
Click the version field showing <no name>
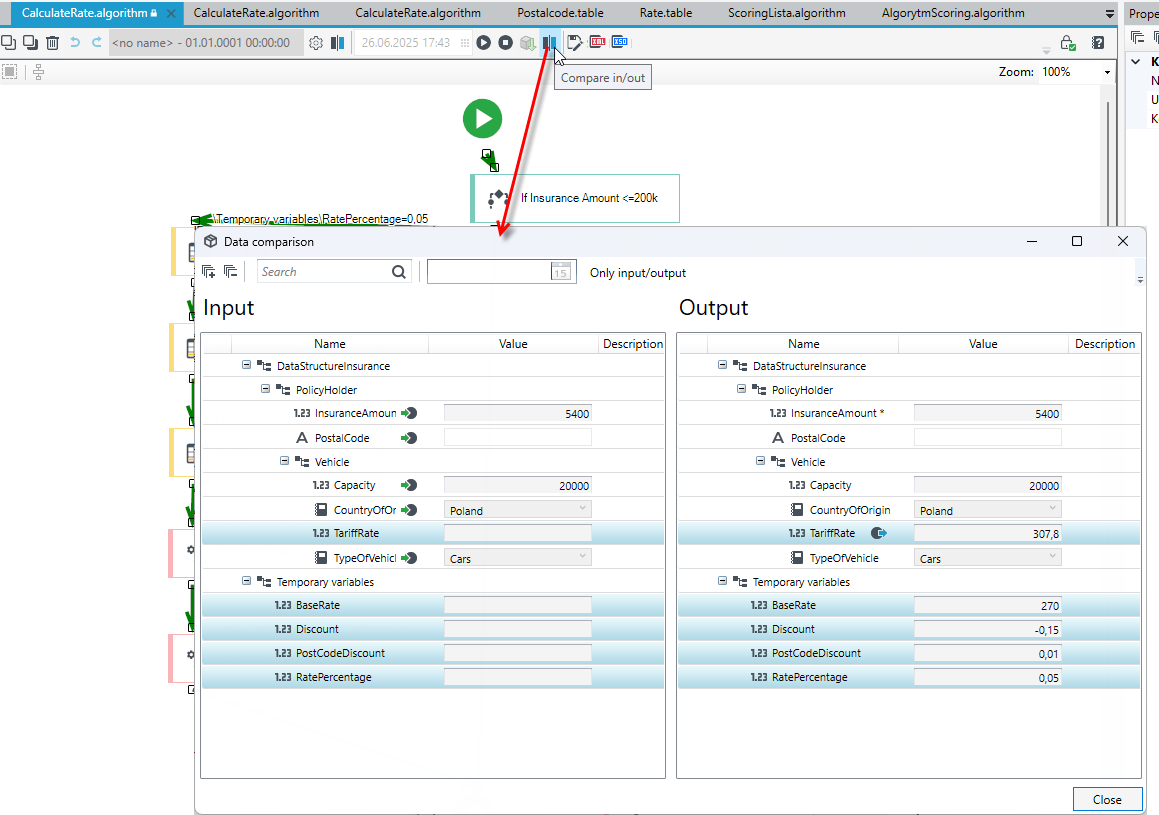[206, 43]
